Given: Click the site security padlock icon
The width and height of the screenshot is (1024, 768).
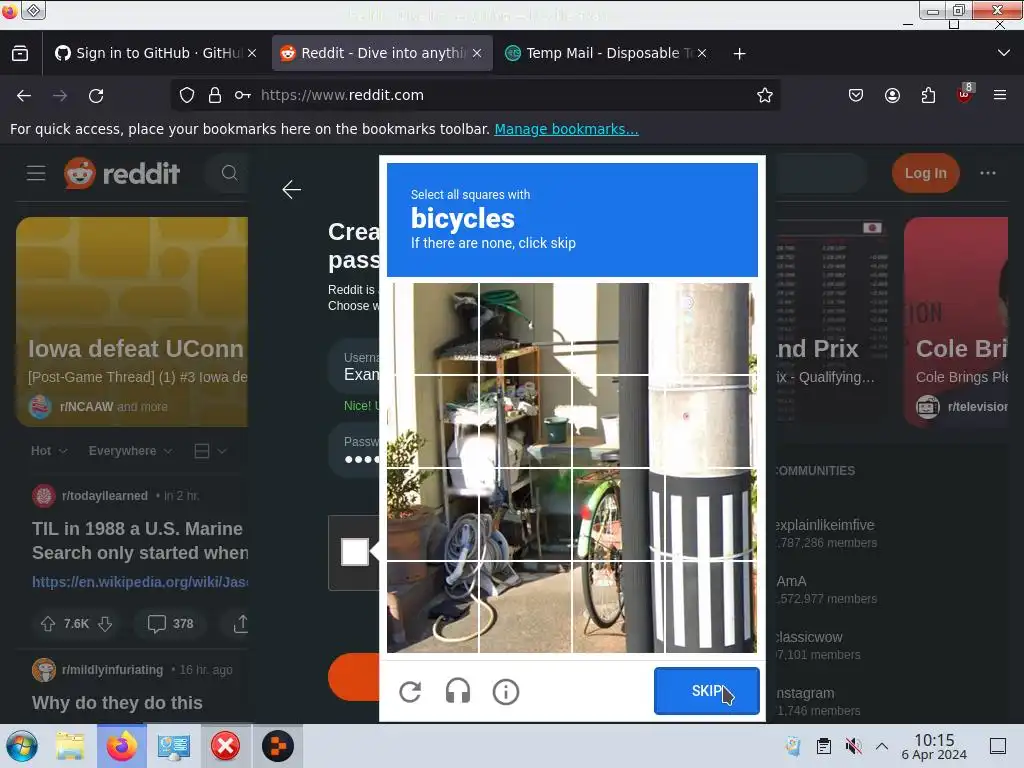Looking at the screenshot, I should pyautogui.click(x=215, y=95).
